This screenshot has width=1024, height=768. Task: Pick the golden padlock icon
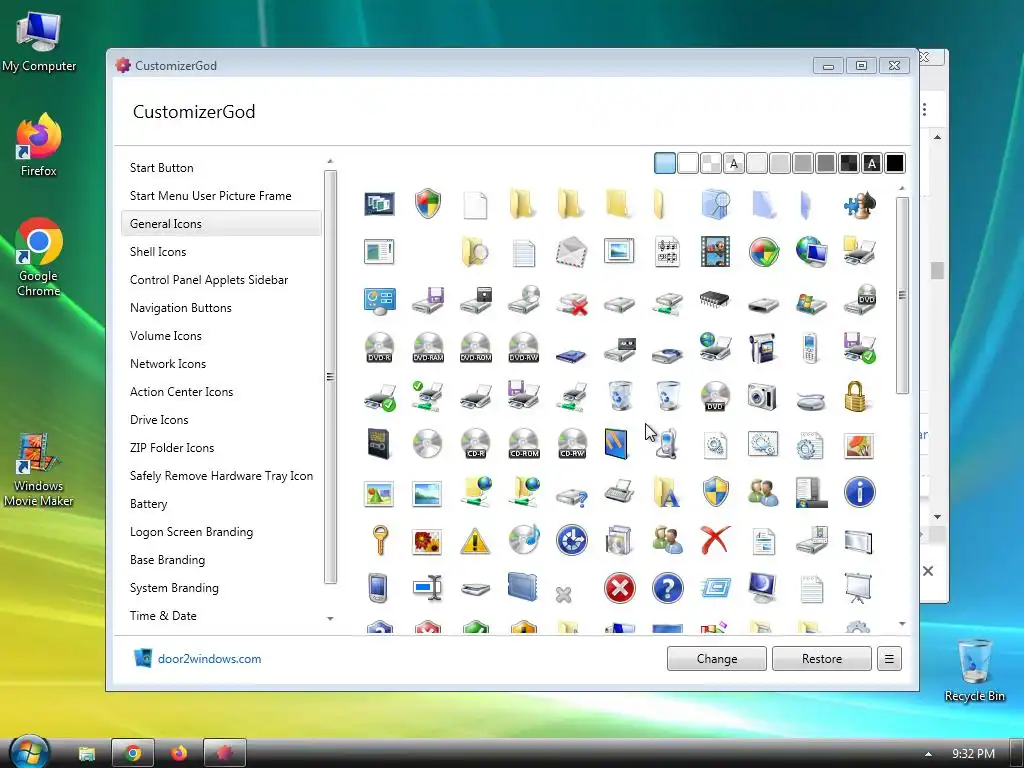point(856,396)
